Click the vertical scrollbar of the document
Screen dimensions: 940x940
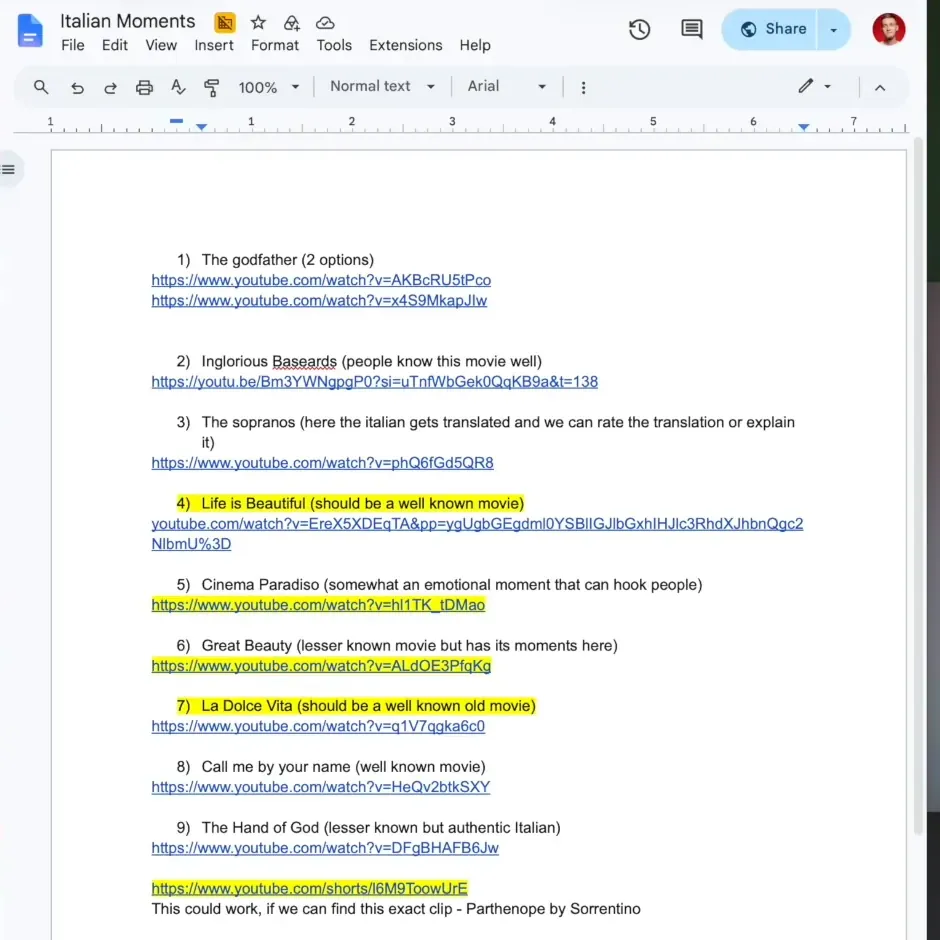[918, 486]
